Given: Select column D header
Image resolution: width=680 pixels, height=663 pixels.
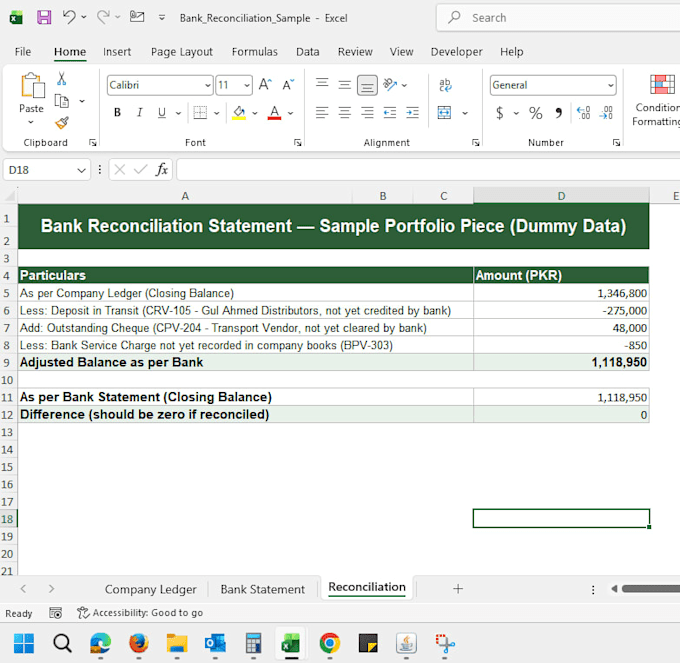Looking at the screenshot, I should pos(561,196).
